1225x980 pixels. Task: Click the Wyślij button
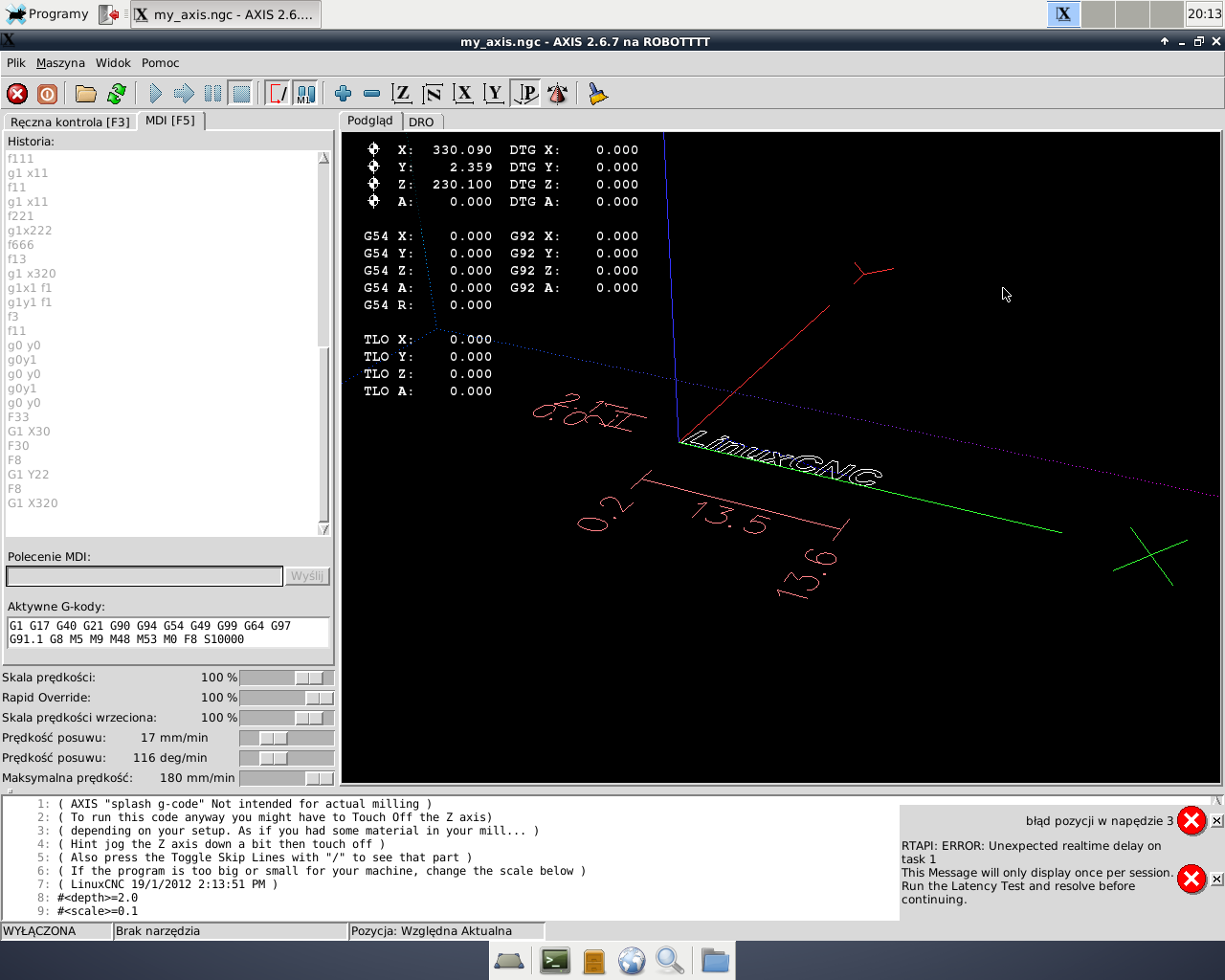click(x=307, y=576)
